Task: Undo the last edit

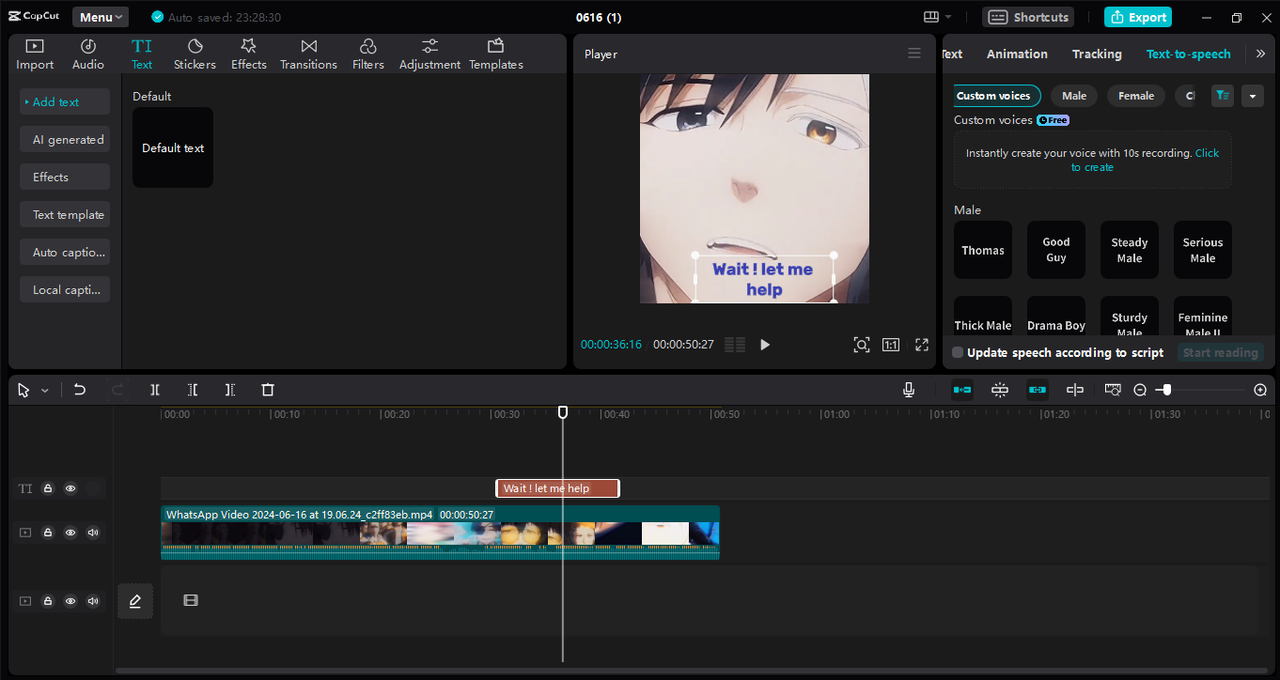Action: click(x=80, y=390)
